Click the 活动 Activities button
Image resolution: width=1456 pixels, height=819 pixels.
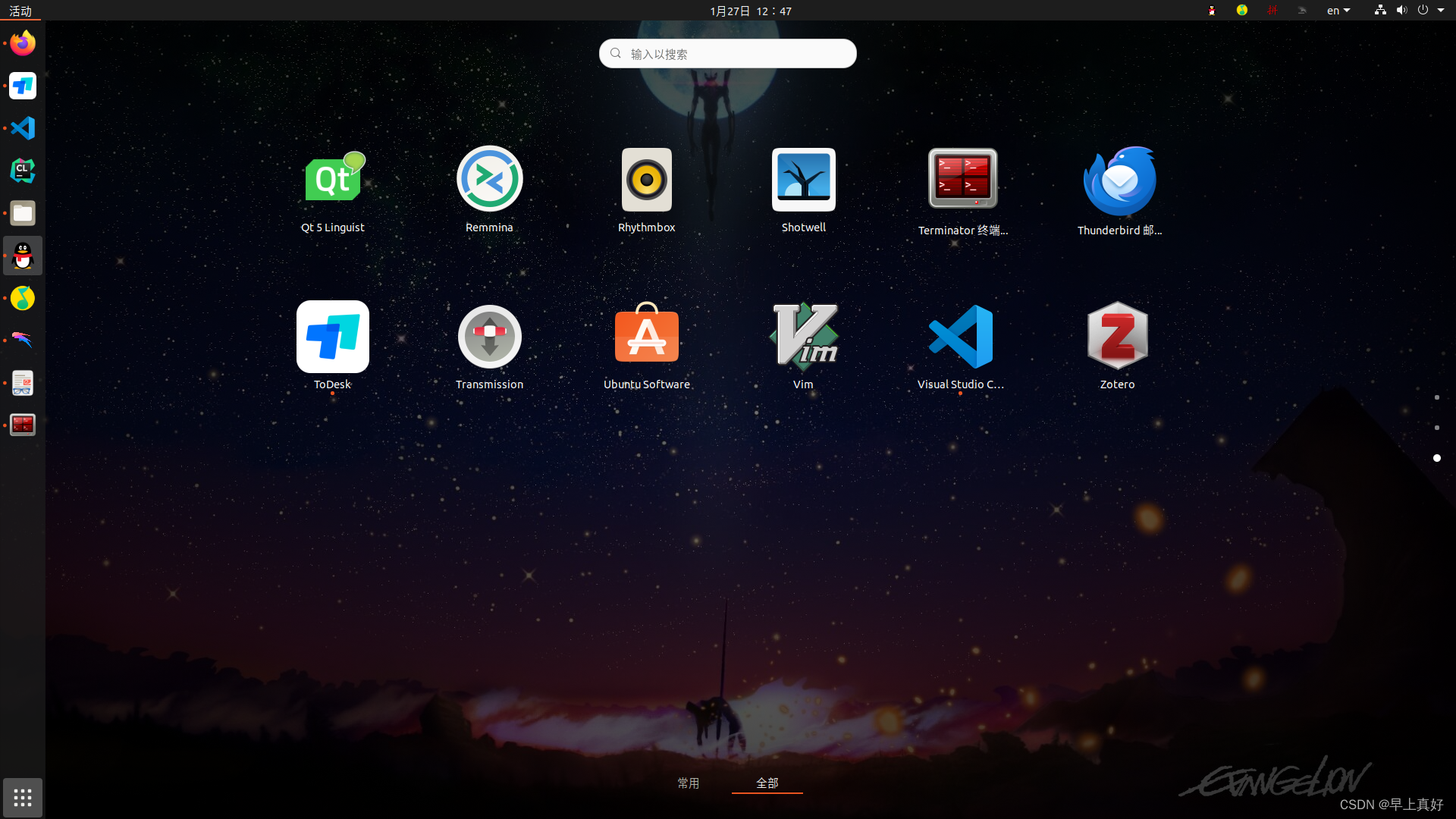(x=20, y=11)
